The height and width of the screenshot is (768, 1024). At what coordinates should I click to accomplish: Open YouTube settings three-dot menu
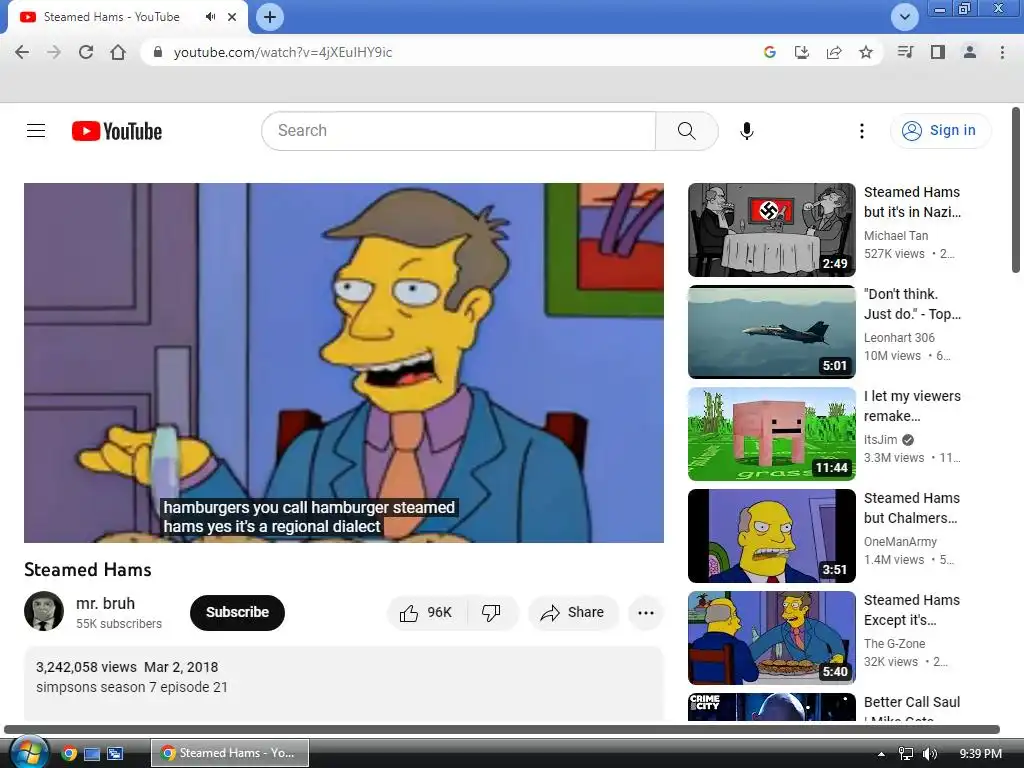[x=861, y=131]
